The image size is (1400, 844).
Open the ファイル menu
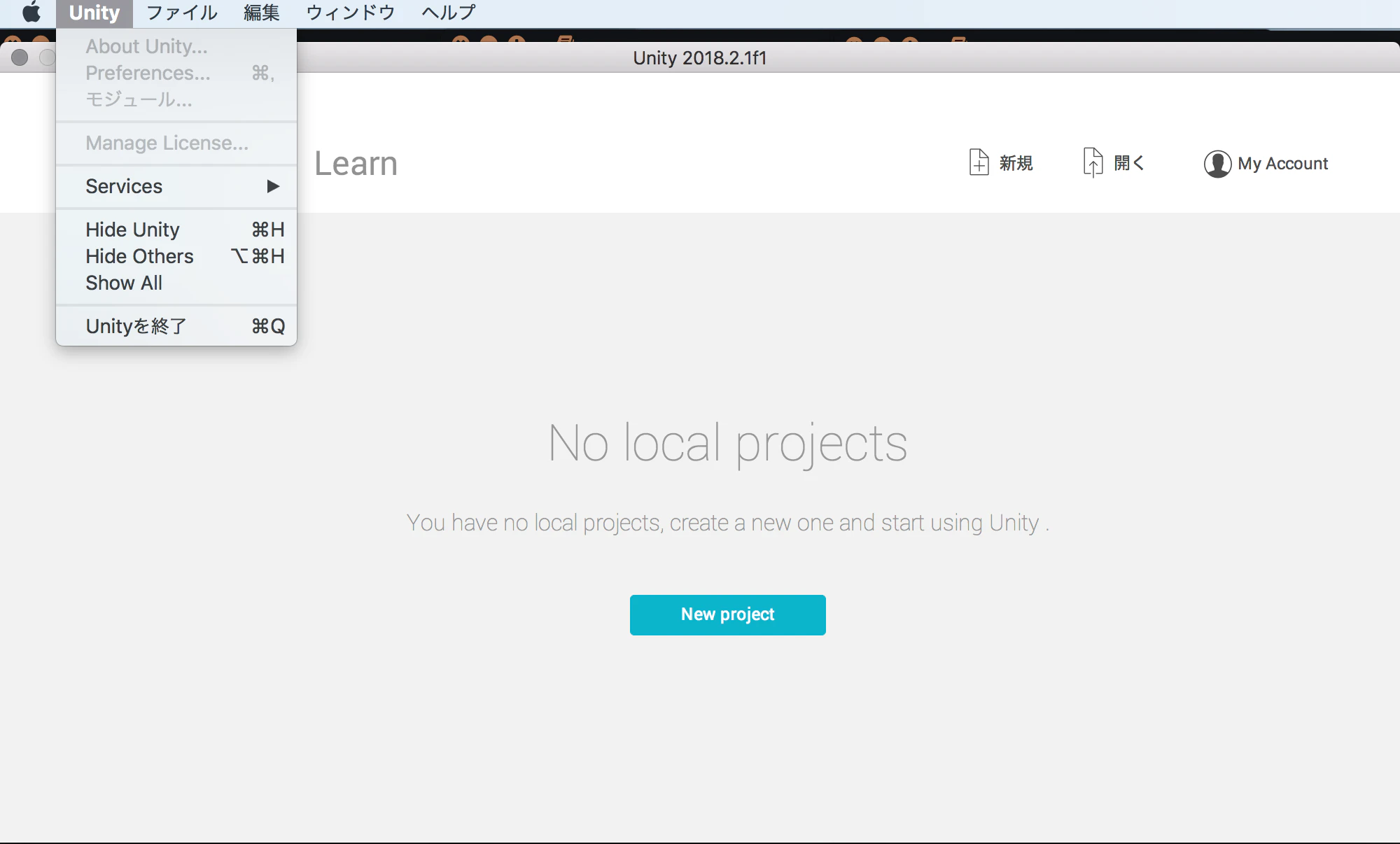(182, 13)
